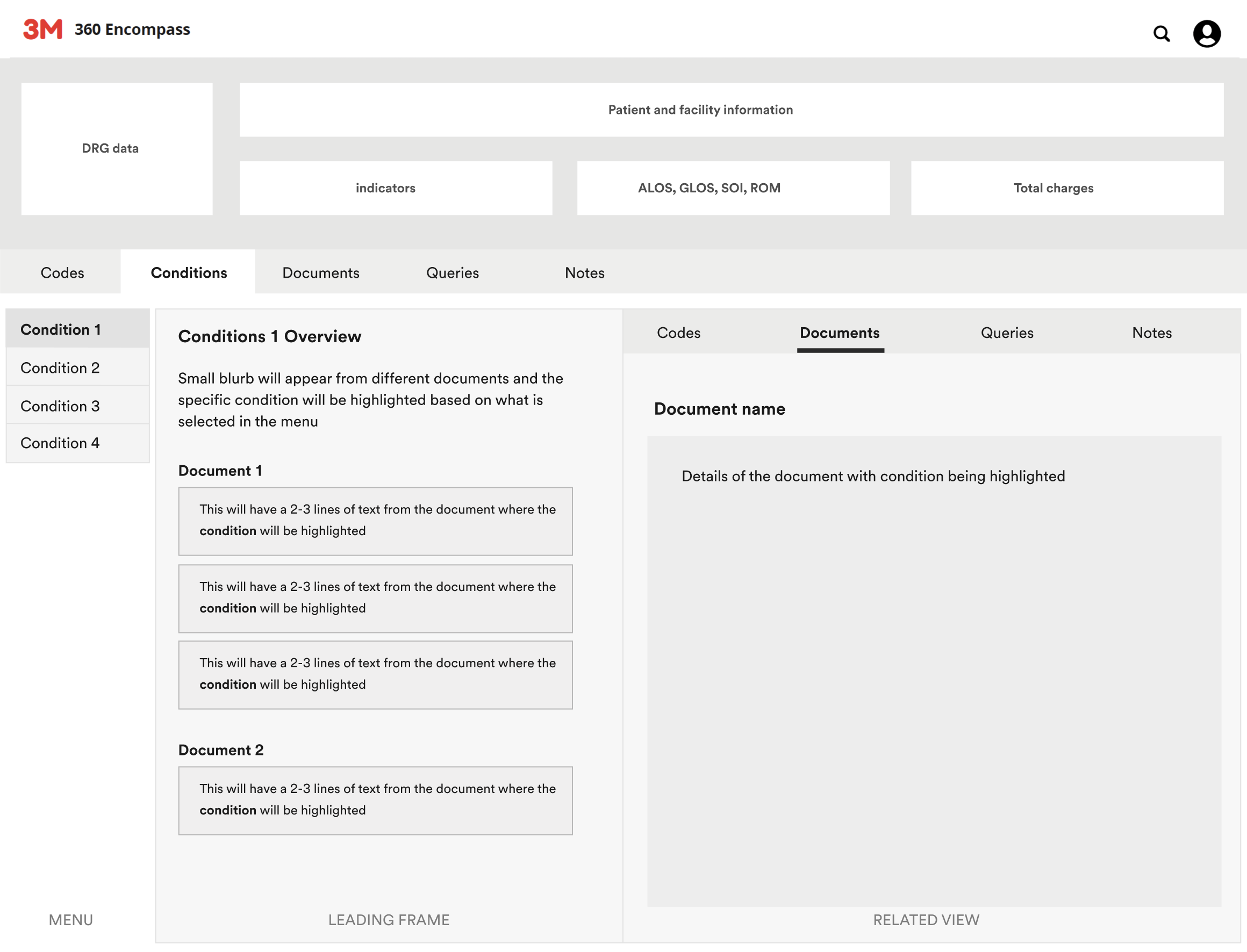Open Condition 4 in the menu
The width and height of the screenshot is (1247, 952).
pyautogui.click(x=60, y=443)
